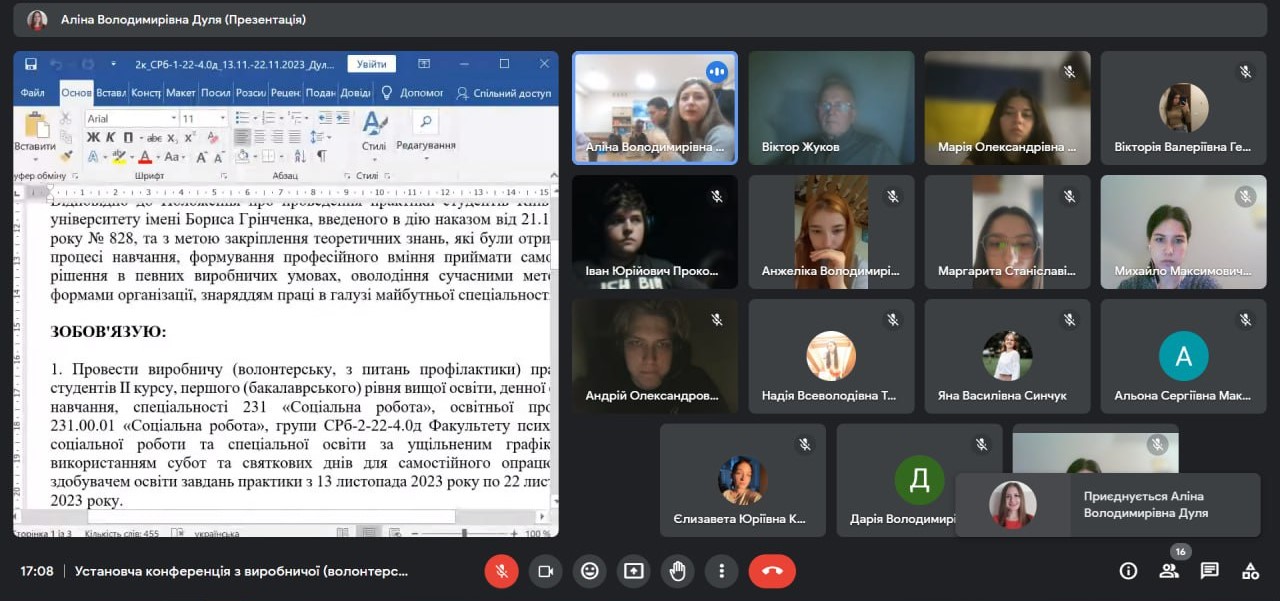Click the Word save disk icon
The image size is (1280, 601).
click(31, 64)
